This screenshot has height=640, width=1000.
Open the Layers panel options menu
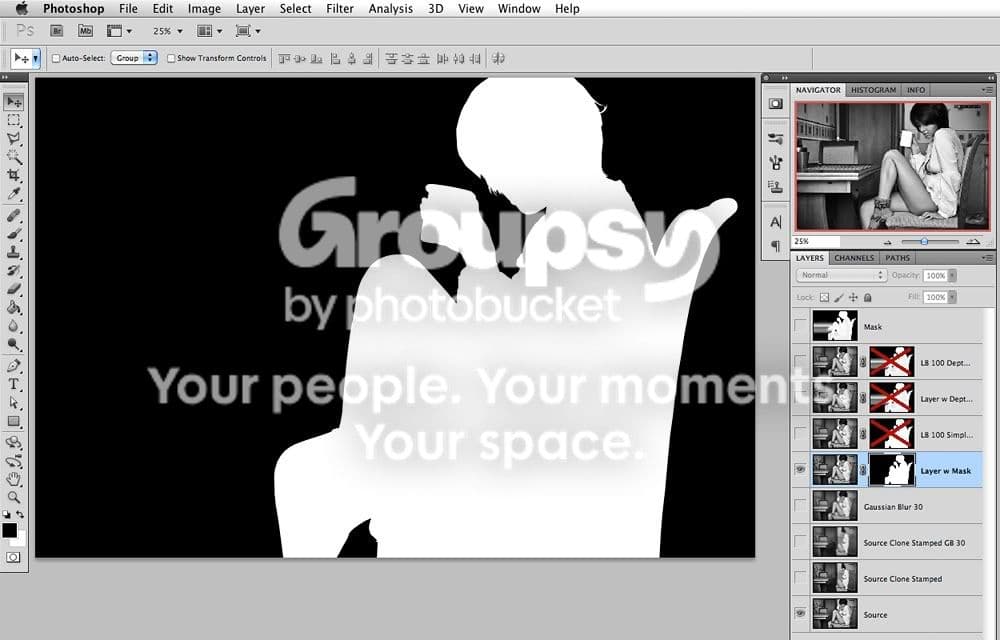(987, 258)
